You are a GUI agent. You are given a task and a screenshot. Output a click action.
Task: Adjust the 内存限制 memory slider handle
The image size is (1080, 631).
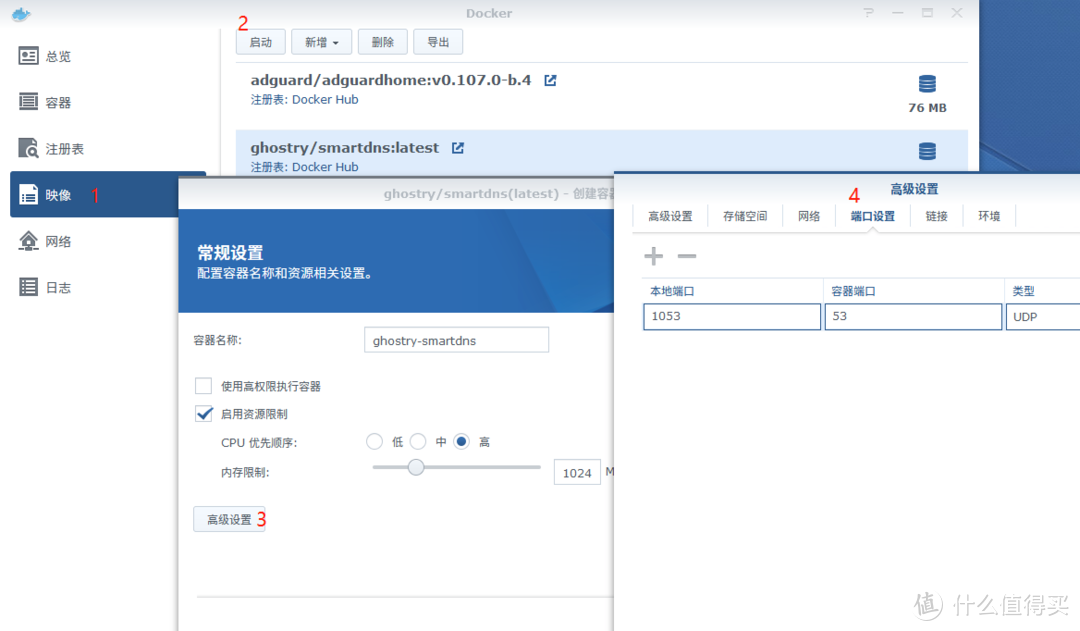click(x=415, y=467)
